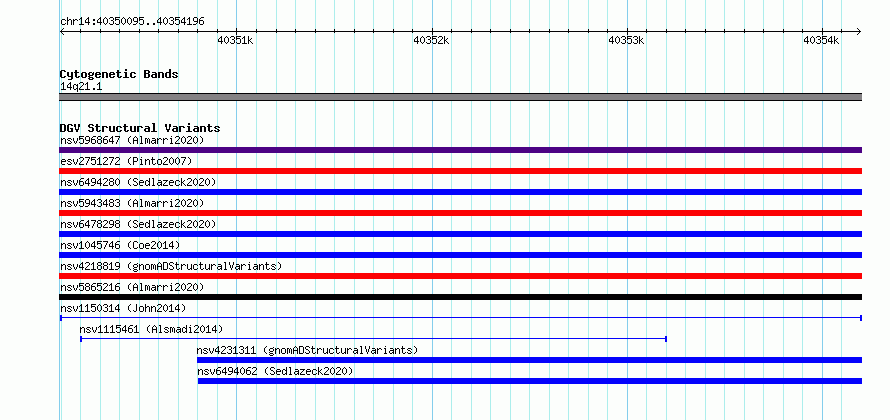Click the nsv1150314 (John2014) label
Screen dimensions: 890x420
pos(123,308)
